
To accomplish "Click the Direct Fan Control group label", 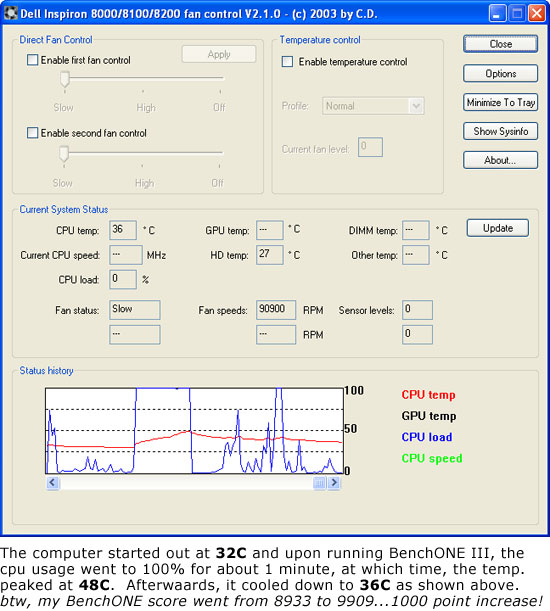I will point(56,40).
